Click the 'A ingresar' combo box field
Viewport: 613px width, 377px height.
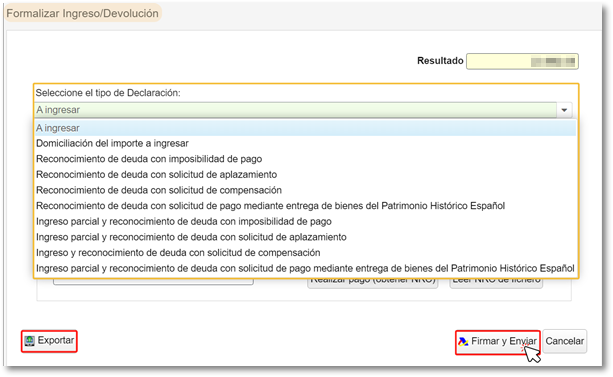click(296, 110)
